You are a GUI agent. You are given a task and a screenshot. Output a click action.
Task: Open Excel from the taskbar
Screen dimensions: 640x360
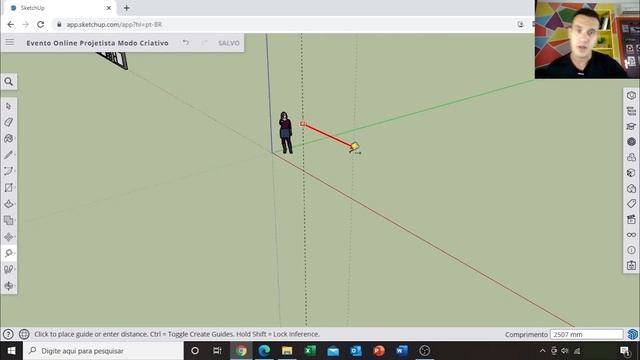coord(310,351)
